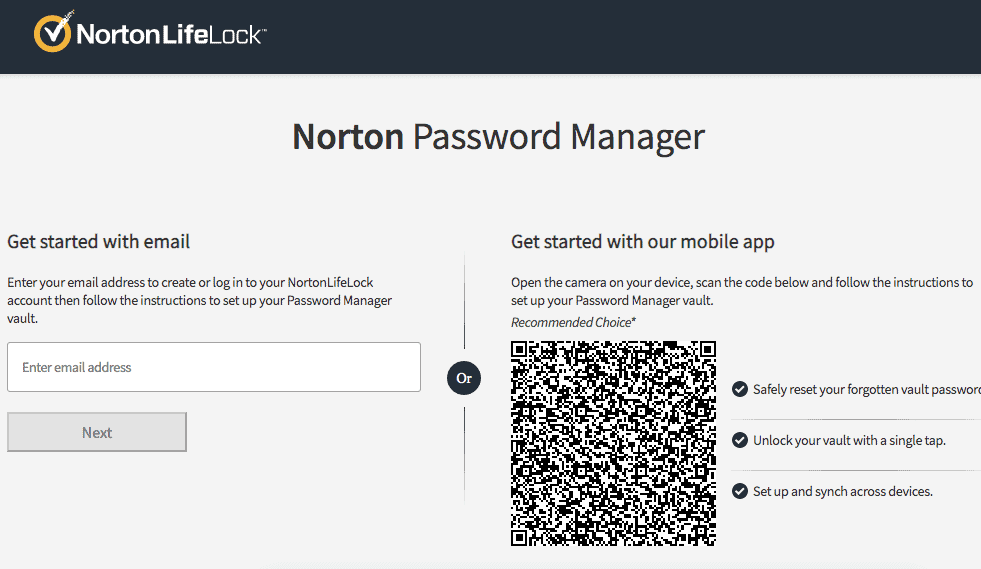Focus the Enter email address field
The height and width of the screenshot is (569, 981).
(x=214, y=367)
